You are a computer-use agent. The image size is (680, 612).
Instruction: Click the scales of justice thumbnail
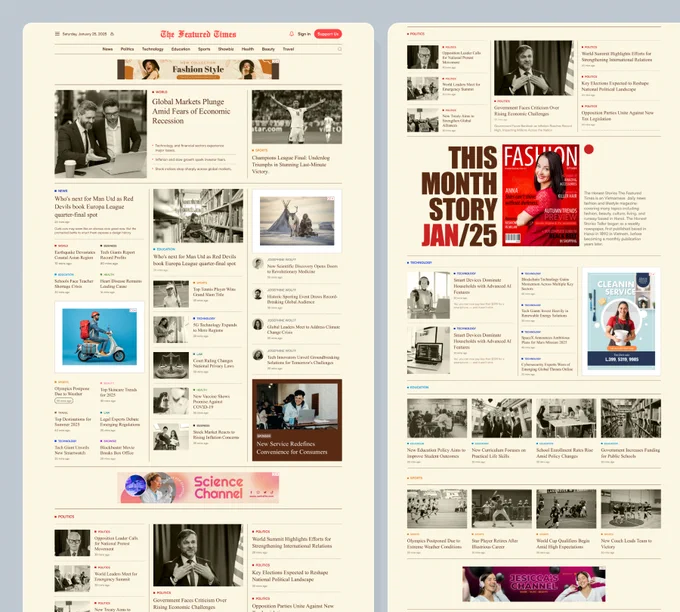(171, 365)
